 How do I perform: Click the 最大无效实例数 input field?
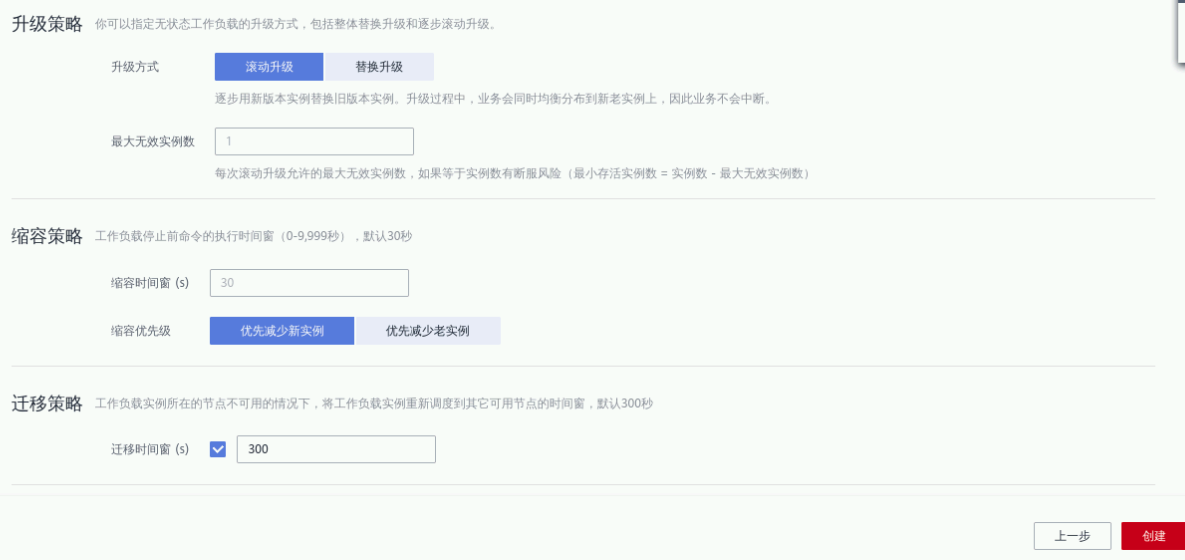pyautogui.click(x=314, y=141)
